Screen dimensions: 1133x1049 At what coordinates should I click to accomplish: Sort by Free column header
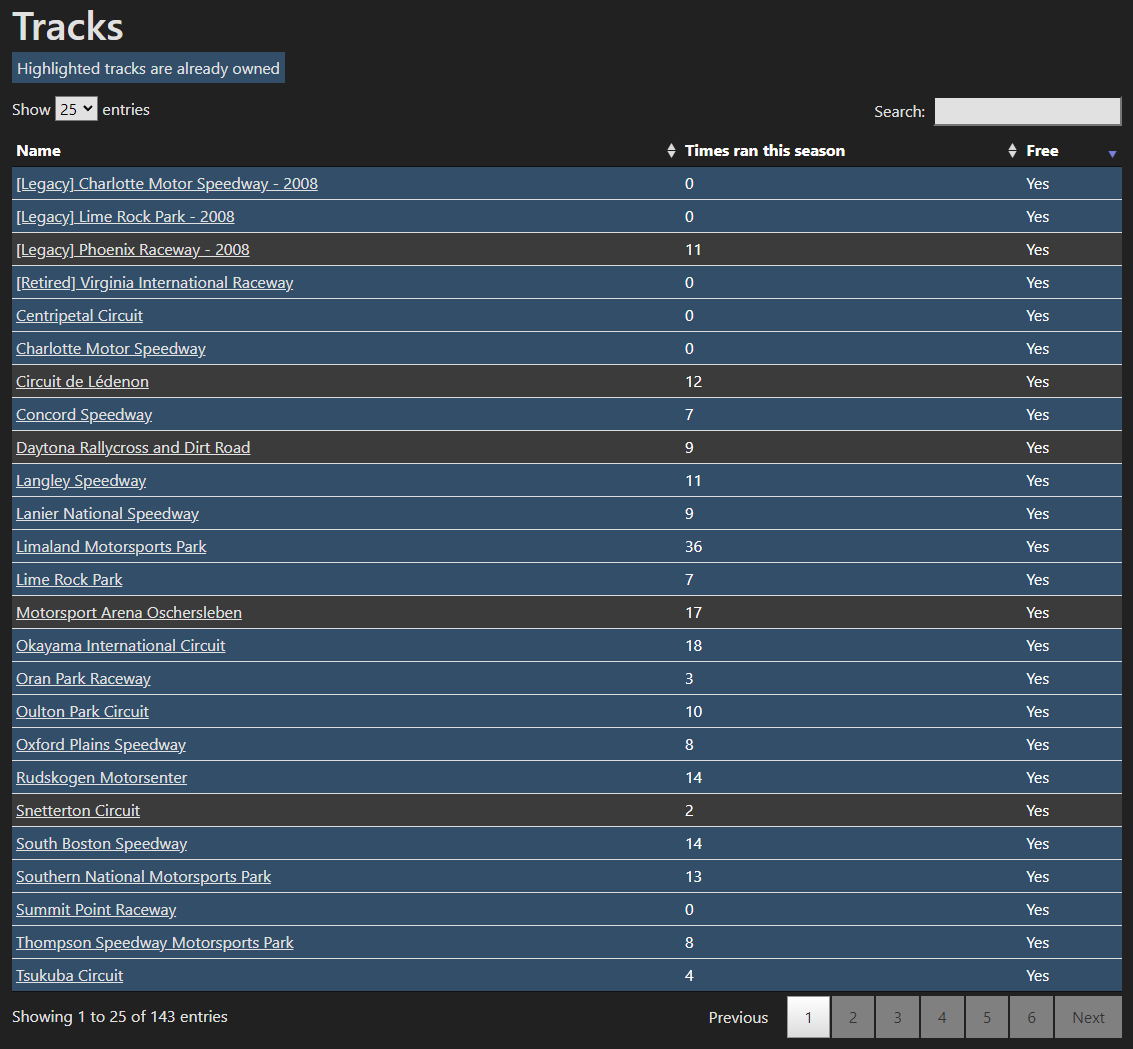tap(1072, 150)
